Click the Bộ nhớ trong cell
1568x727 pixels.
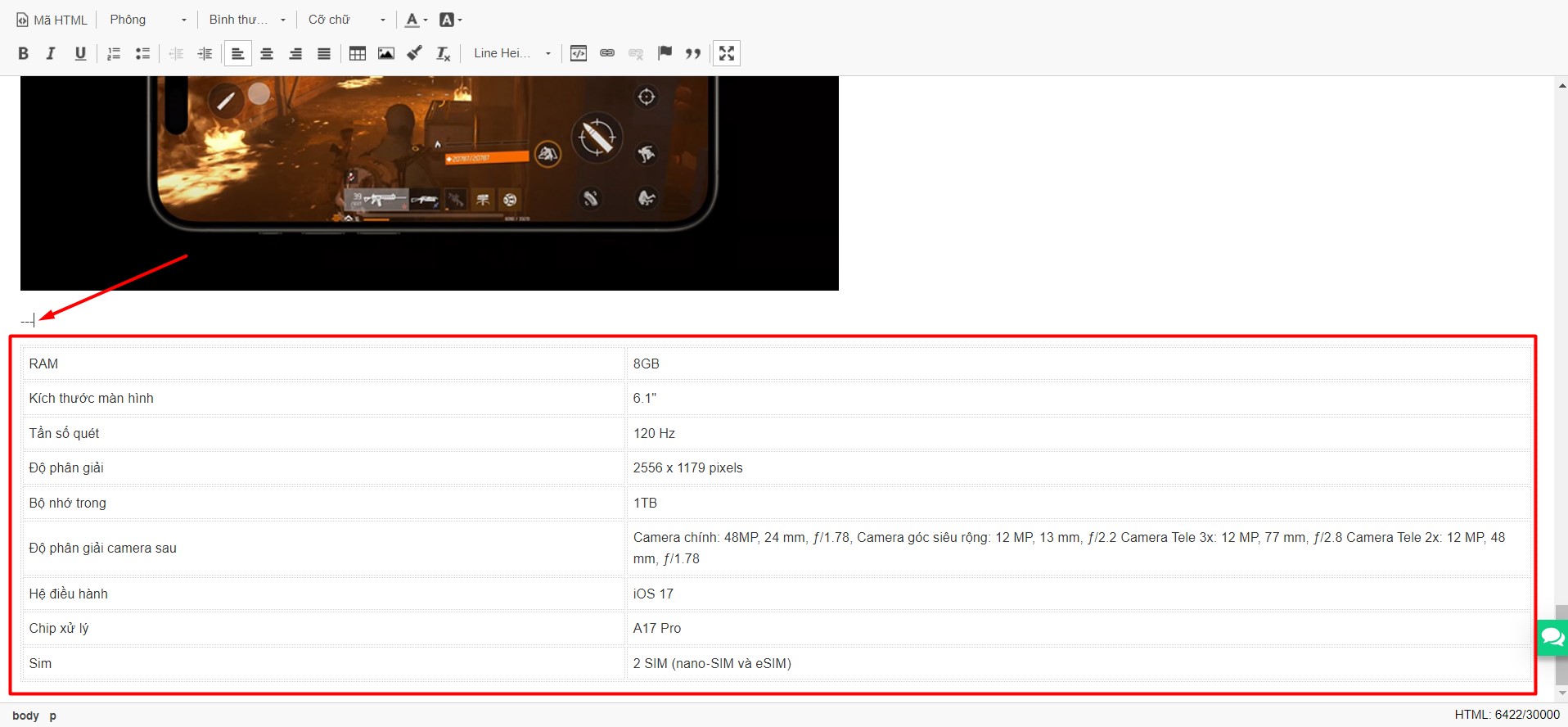[x=323, y=503]
